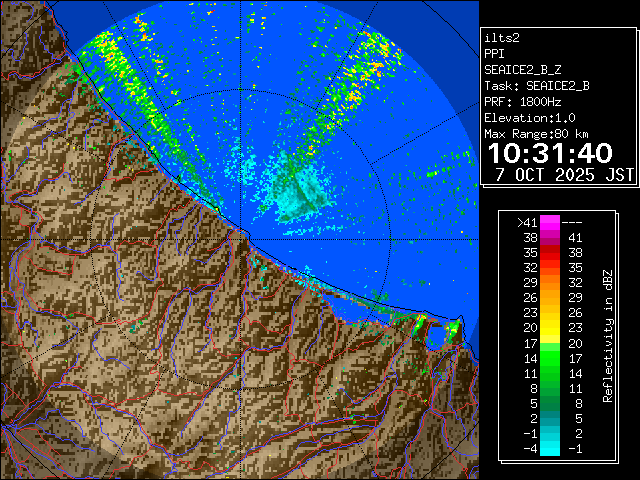Click the 7 OCT 2025 JST date

click(x=558, y=173)
